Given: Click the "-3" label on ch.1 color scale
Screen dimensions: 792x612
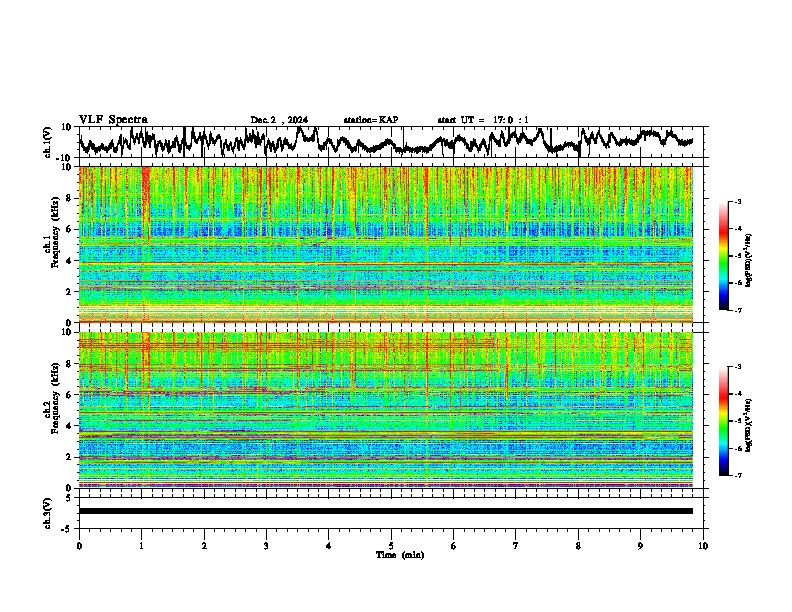Looking at the screenshot, I should [x=737, y=201].
